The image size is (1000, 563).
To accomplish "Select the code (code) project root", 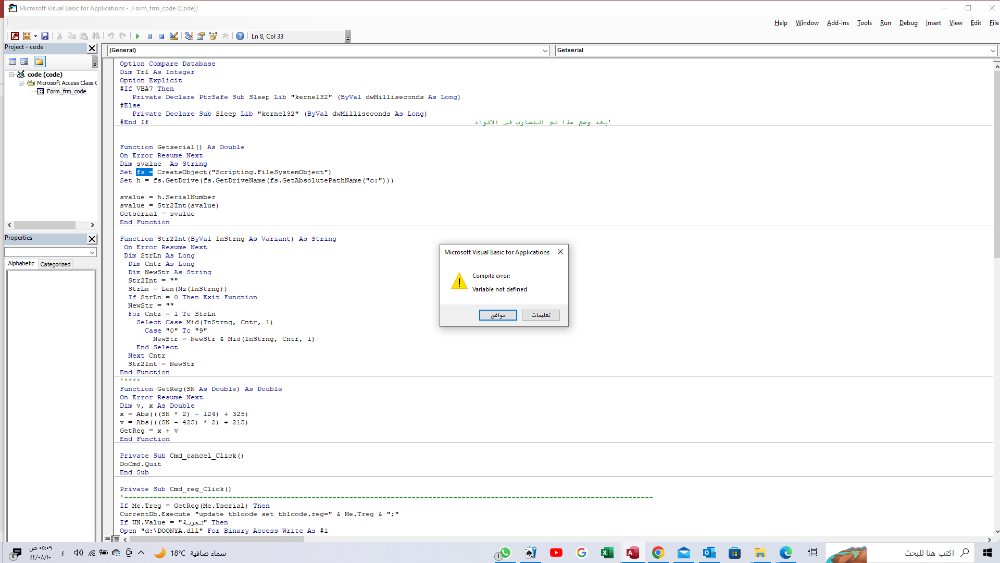I will click(45, 75).
